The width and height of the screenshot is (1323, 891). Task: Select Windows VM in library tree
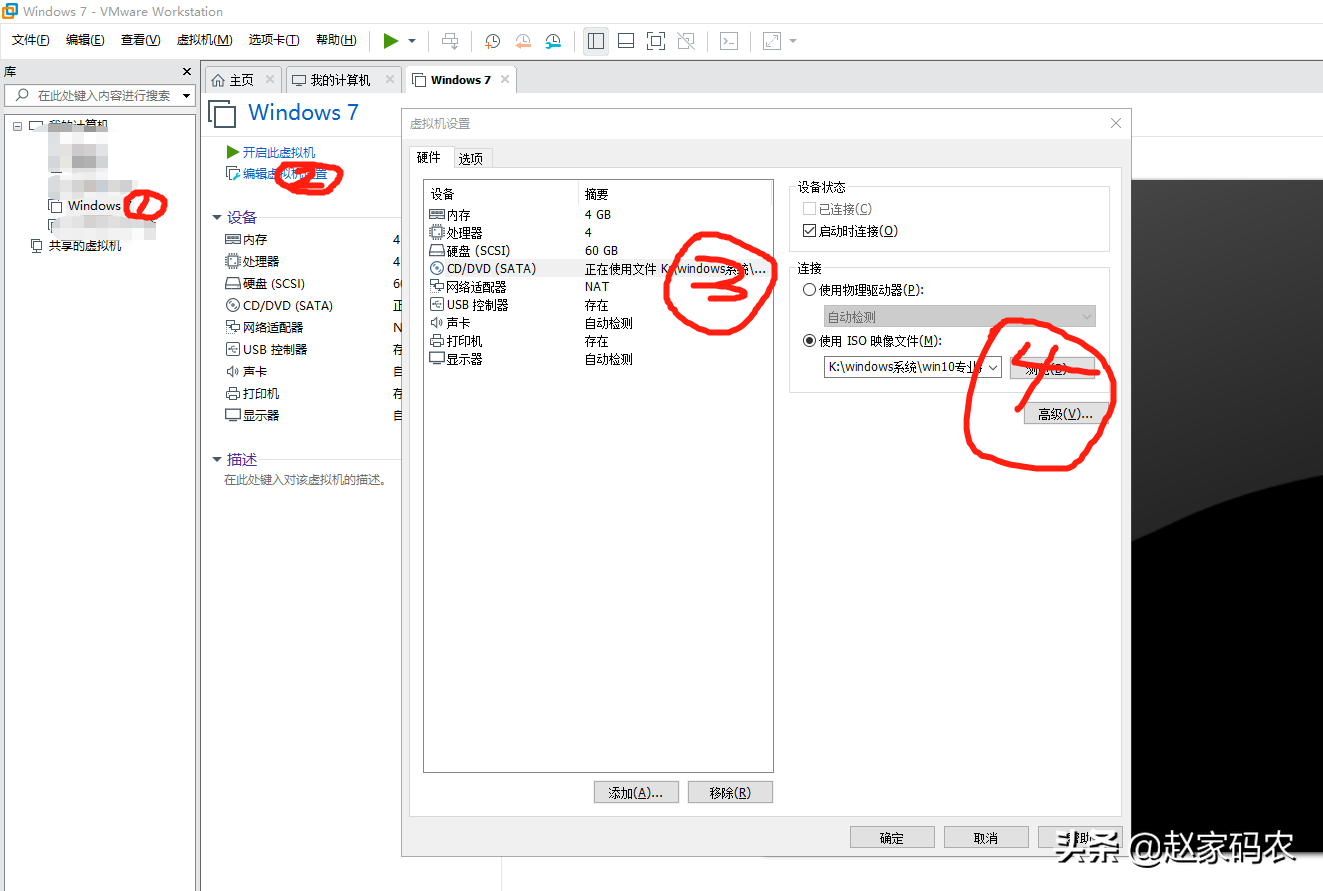point(94,206)
